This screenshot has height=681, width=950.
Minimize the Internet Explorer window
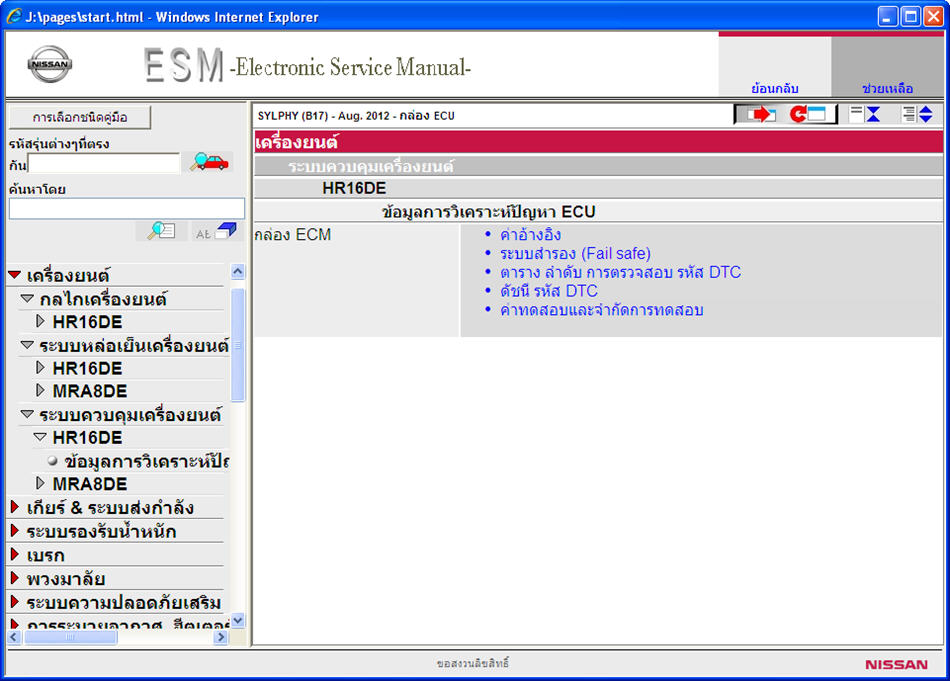(x=888, y=16)
